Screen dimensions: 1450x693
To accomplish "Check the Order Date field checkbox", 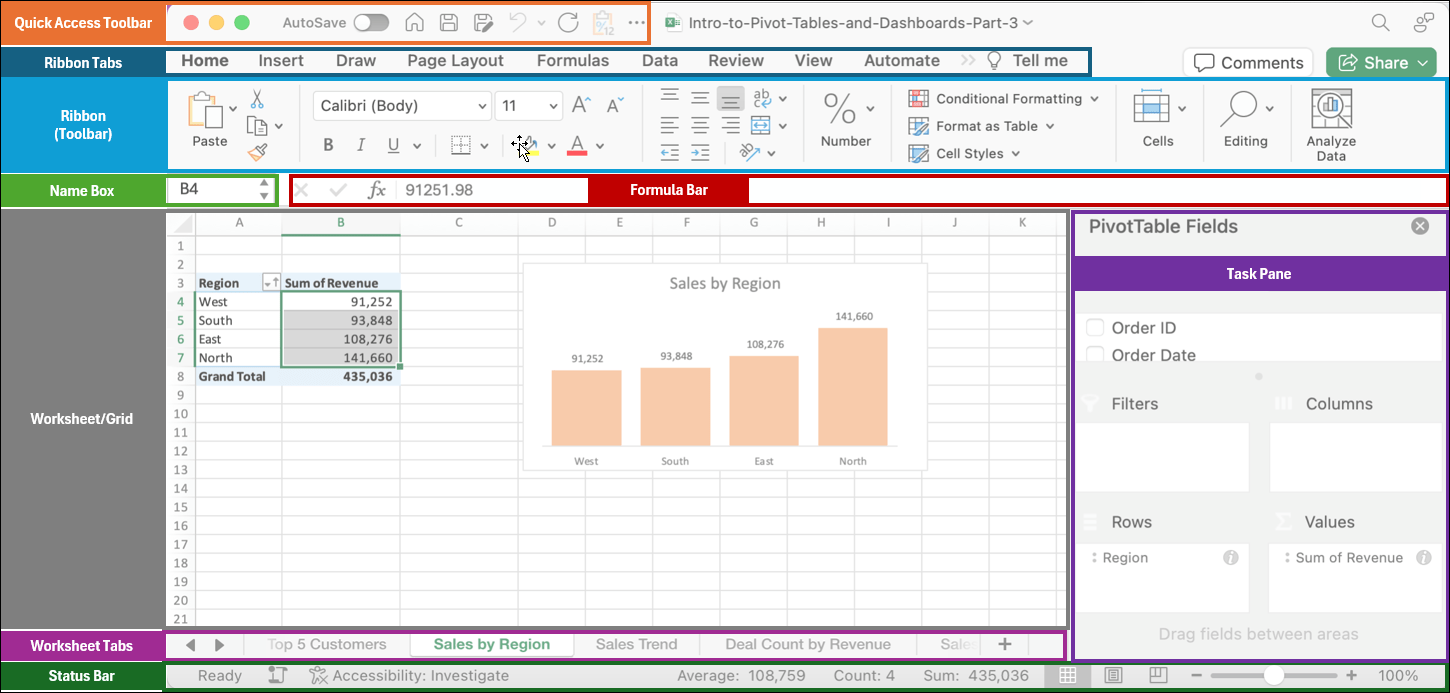I will [1095, 354].
